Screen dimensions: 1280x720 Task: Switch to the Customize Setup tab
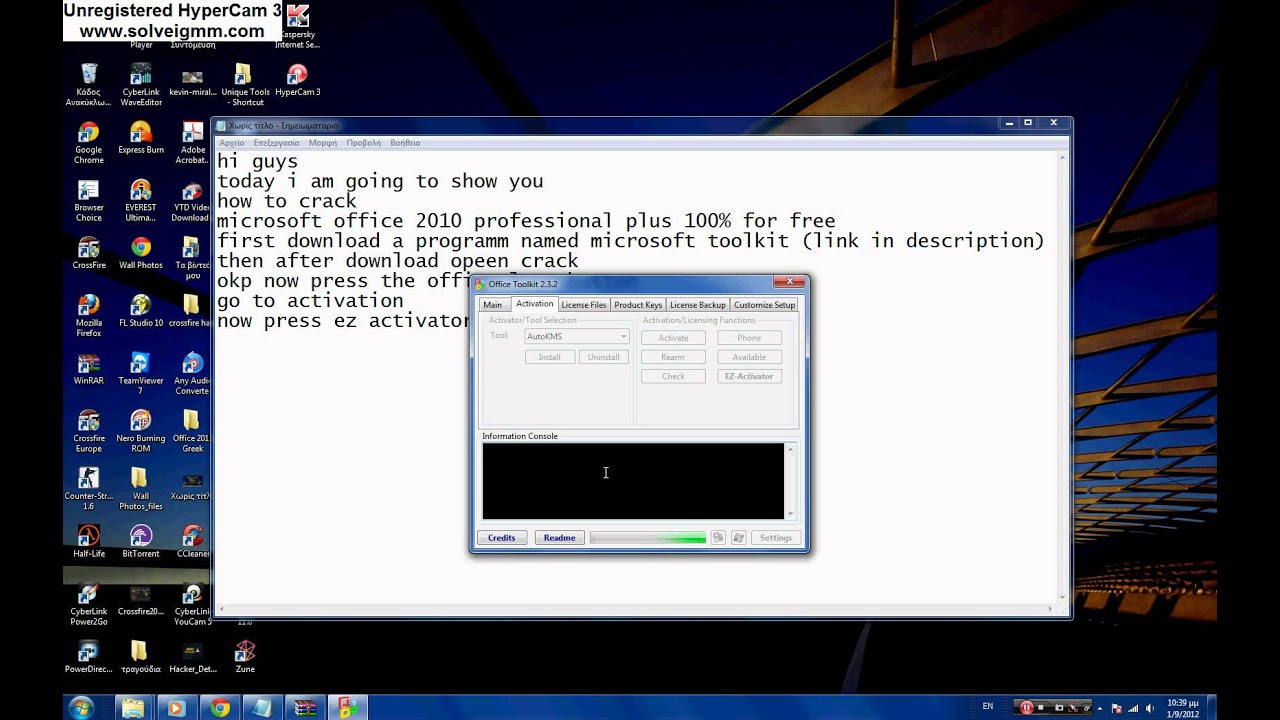click(764, 305)
